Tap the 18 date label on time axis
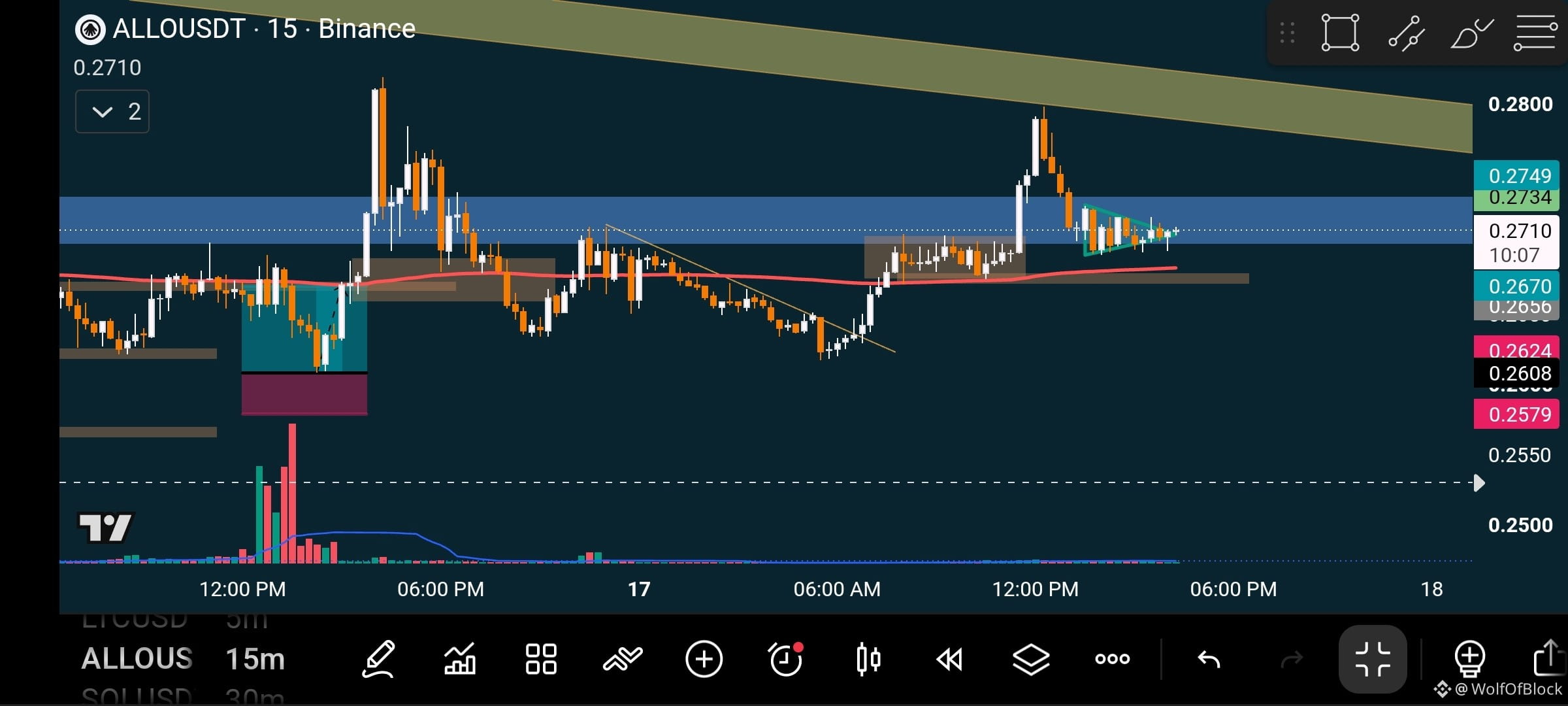This screenshot has width=1568, height=706. [x=1431, y=589]
